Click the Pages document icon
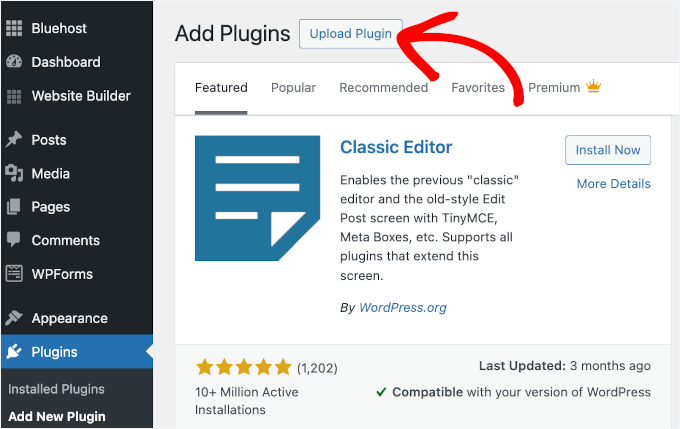The height and width of the screenshot is (429, 680). 14,207
